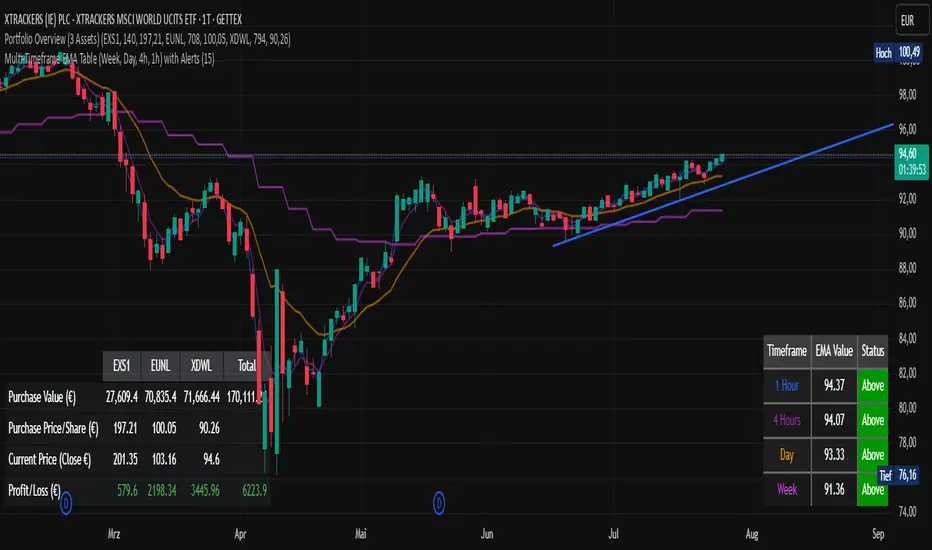Click the EUR currency button
The width and height of the screenshot is (932, 550).
tap(912, 21)
